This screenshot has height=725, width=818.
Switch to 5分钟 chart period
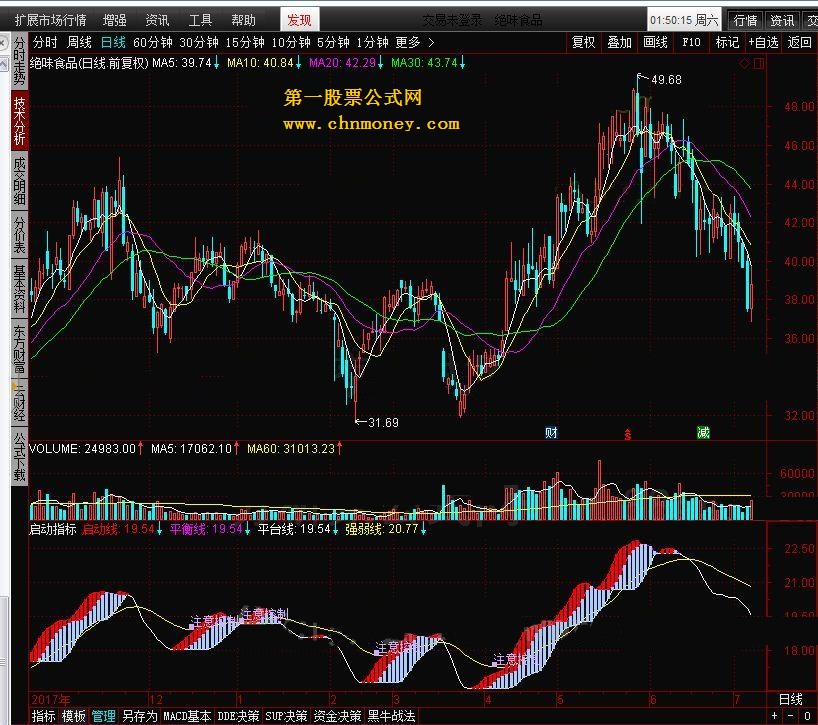tap(333, 42)
